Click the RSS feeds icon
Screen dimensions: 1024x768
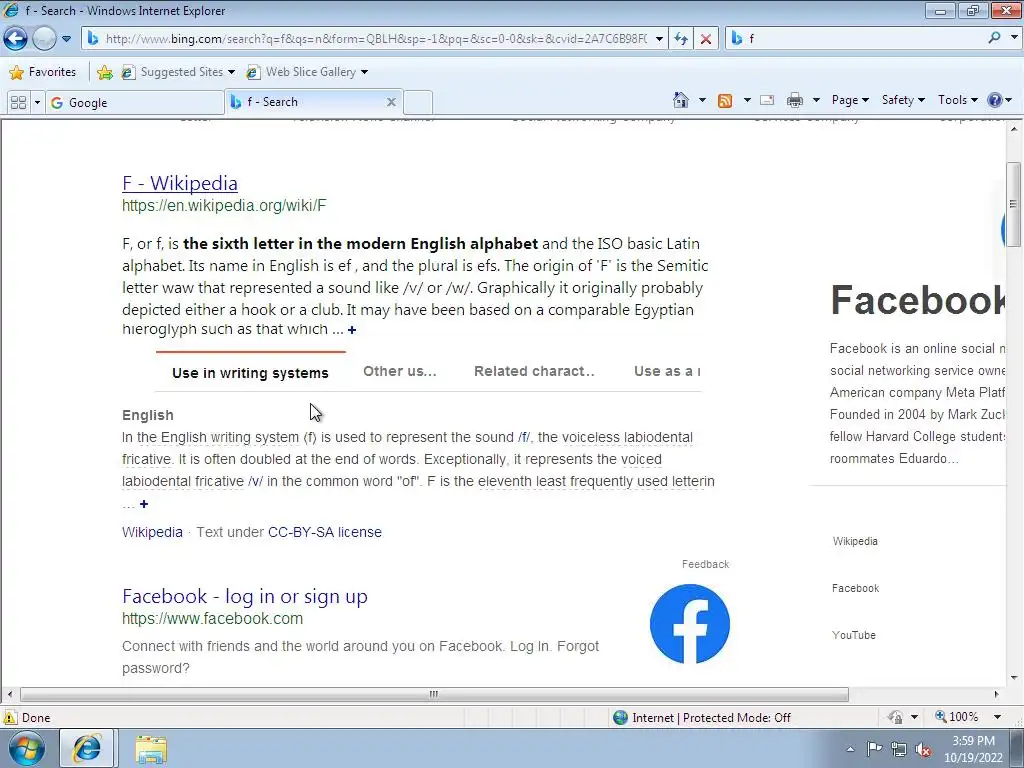(x=725, y=100)
